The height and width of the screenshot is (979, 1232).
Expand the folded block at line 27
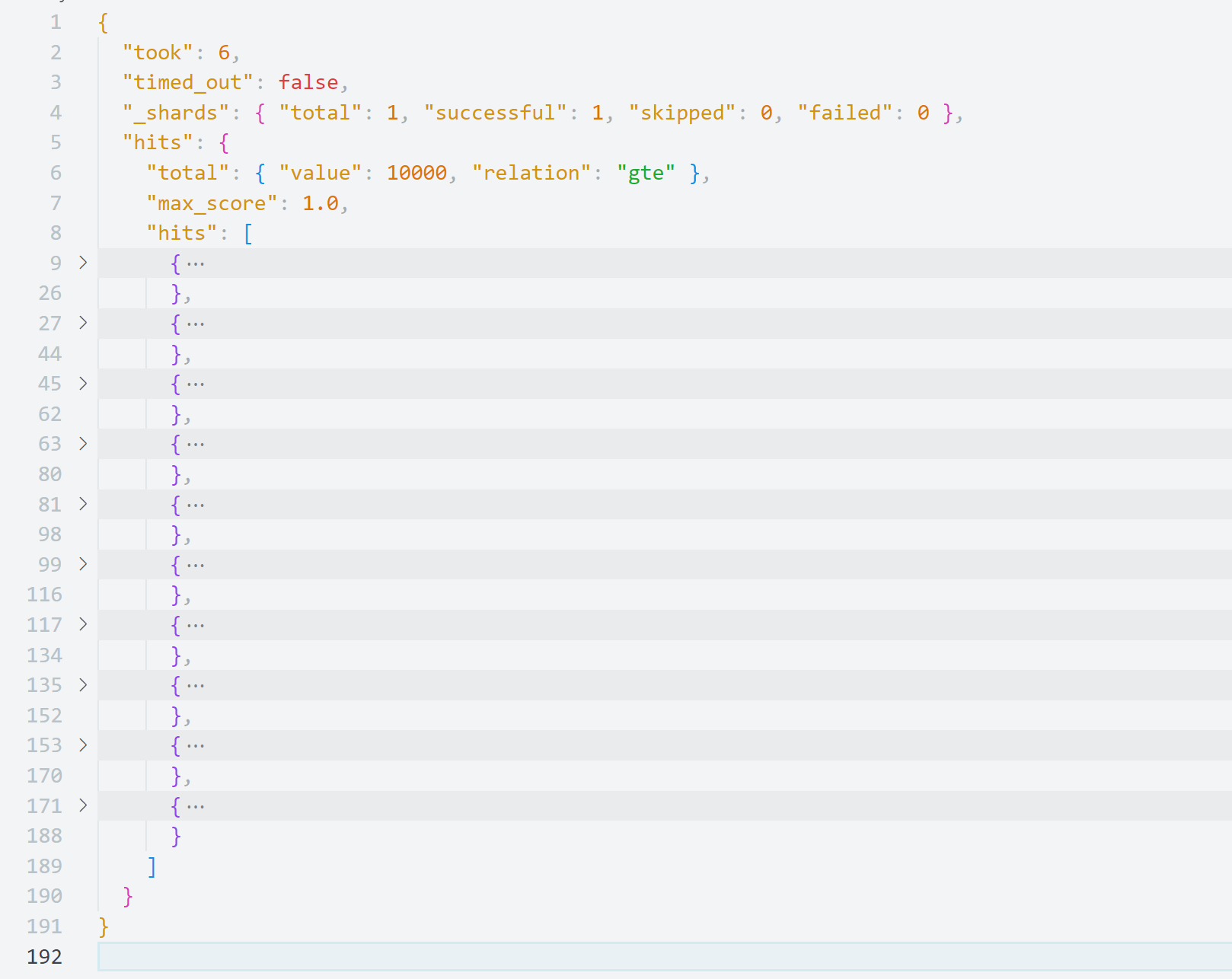83,323
